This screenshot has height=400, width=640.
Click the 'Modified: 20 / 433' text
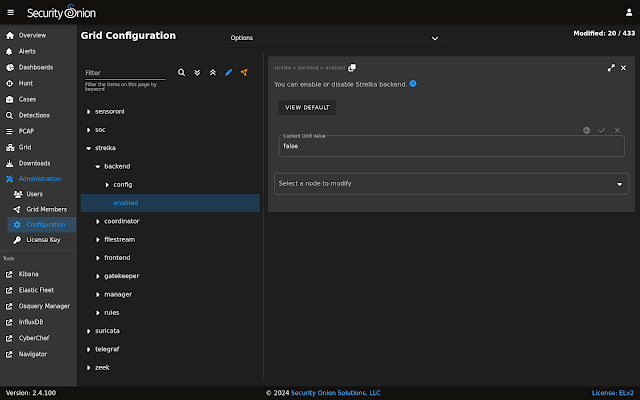604,33
